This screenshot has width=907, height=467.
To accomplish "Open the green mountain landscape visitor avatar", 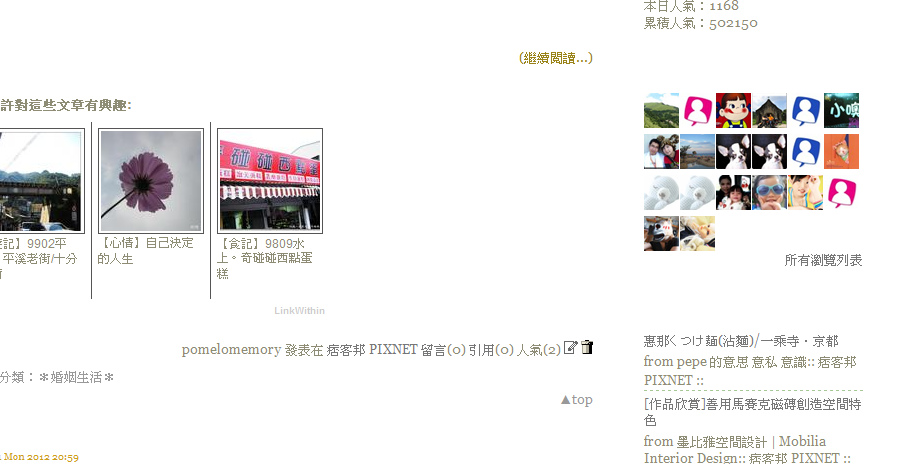I will 661,111.
